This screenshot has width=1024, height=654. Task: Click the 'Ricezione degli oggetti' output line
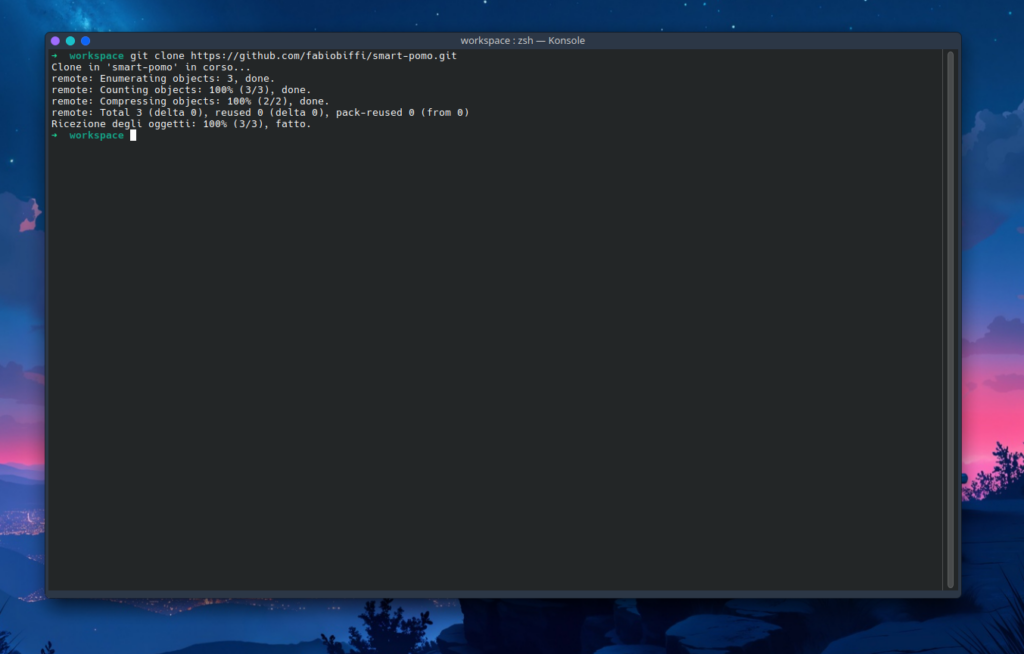(181, 124)
